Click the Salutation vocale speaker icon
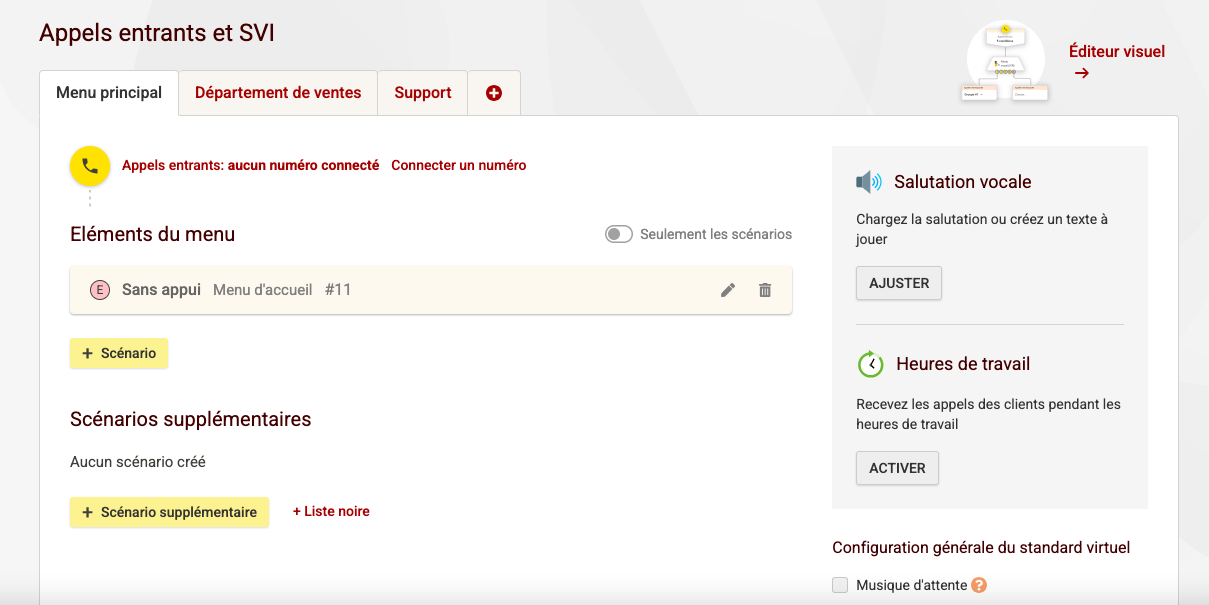Viewport: 1209px width, 605px height. tap(868, 182)
